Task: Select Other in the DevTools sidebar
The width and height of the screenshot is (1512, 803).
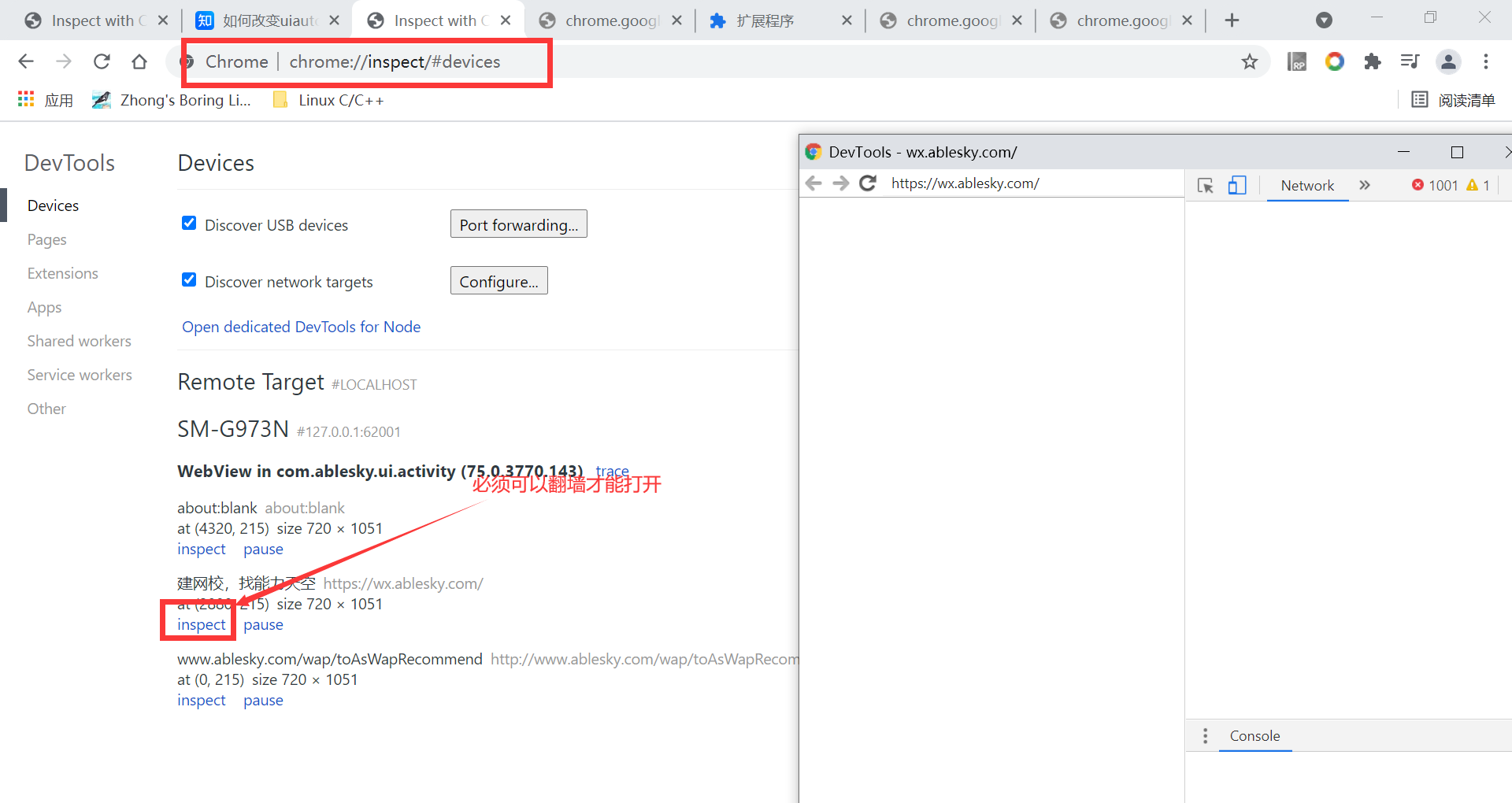Action: [x=46, y=409]
